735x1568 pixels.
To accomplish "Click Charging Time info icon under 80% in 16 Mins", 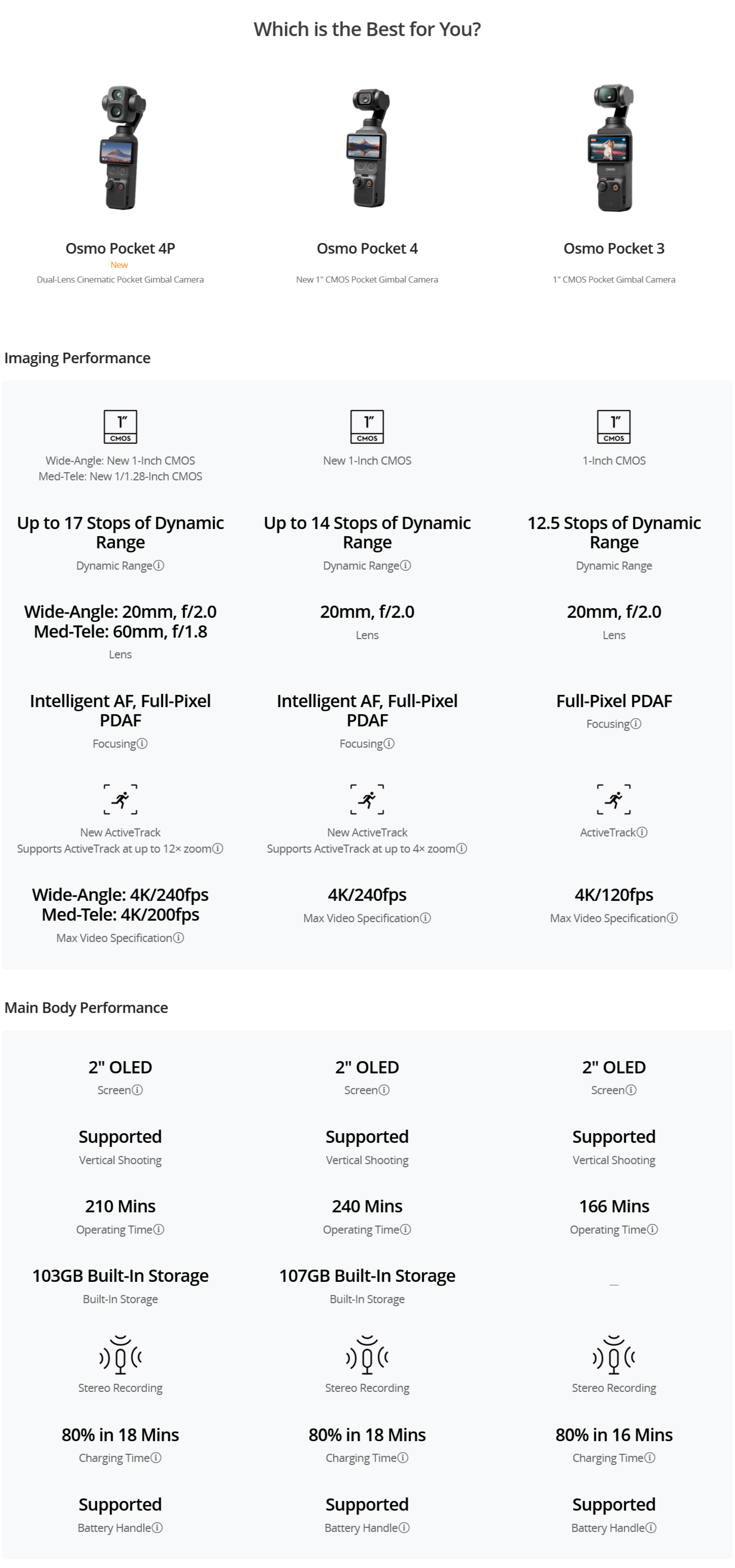I will 650,1458.
